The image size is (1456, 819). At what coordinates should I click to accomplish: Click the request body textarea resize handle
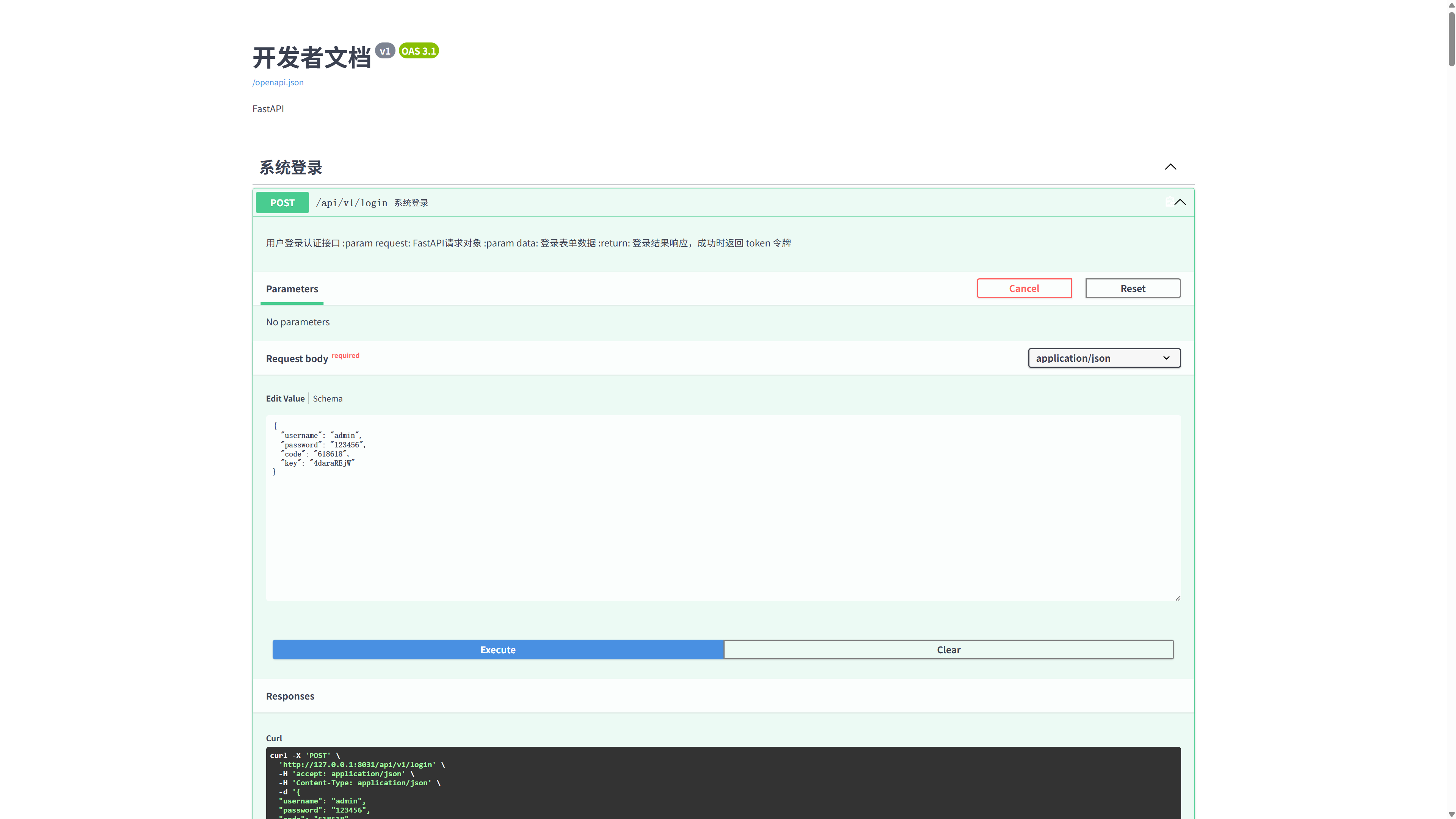click(x=1177, y=598)
